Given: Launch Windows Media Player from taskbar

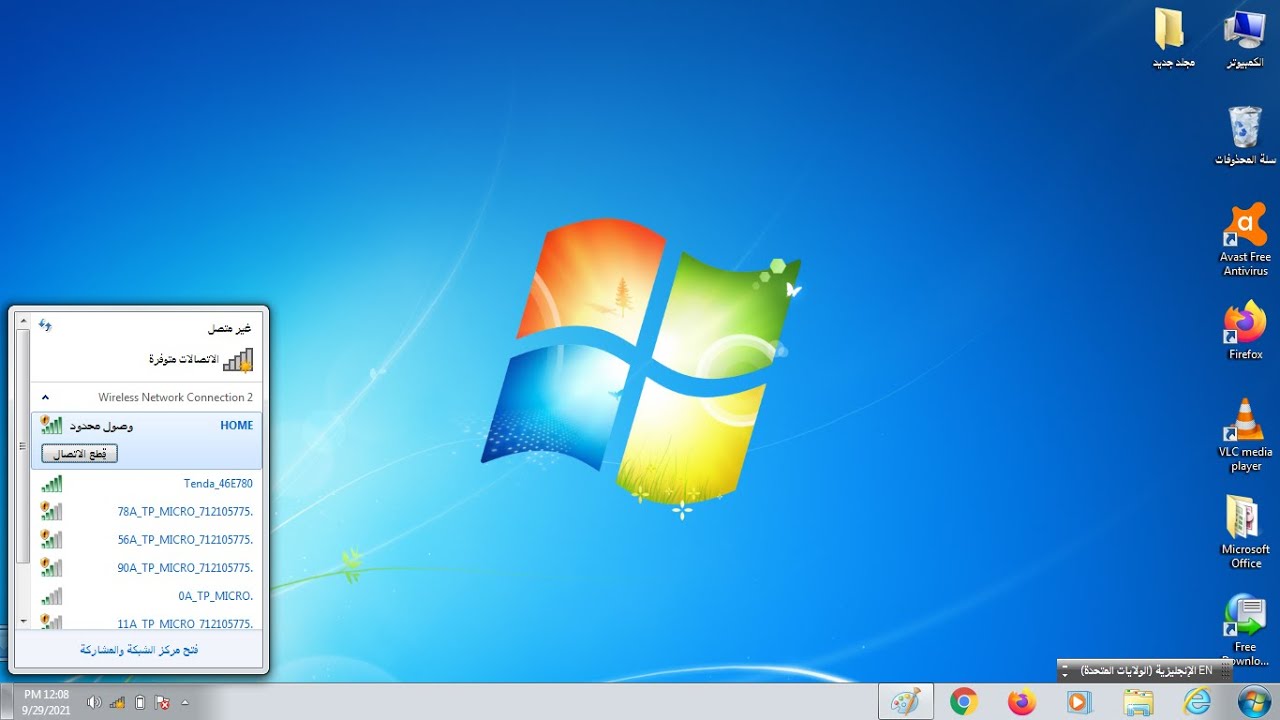Looking at the screenshot, I should 1079,701.
